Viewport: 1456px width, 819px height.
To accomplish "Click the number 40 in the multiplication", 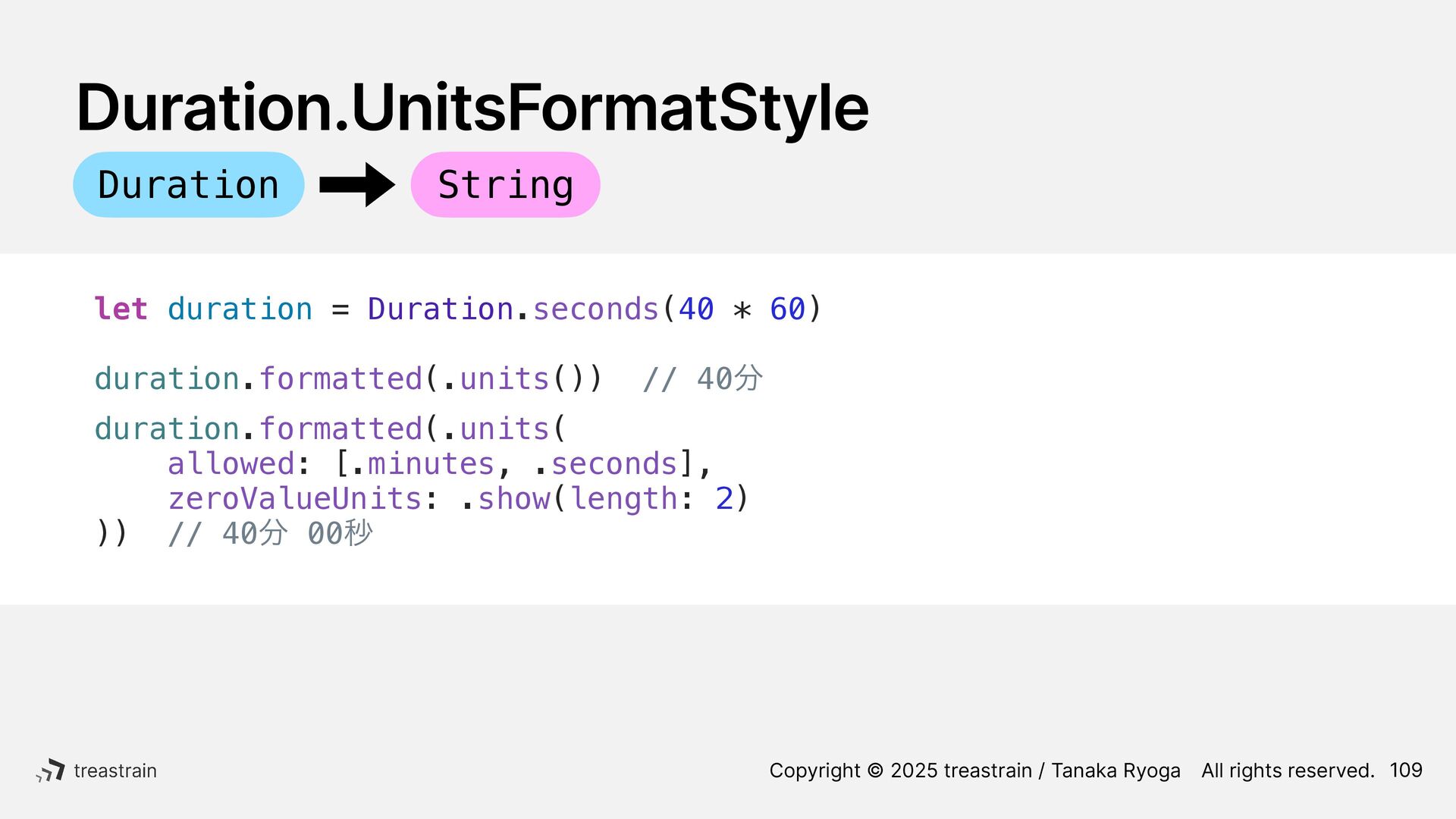I will click(x=696, y=309).
